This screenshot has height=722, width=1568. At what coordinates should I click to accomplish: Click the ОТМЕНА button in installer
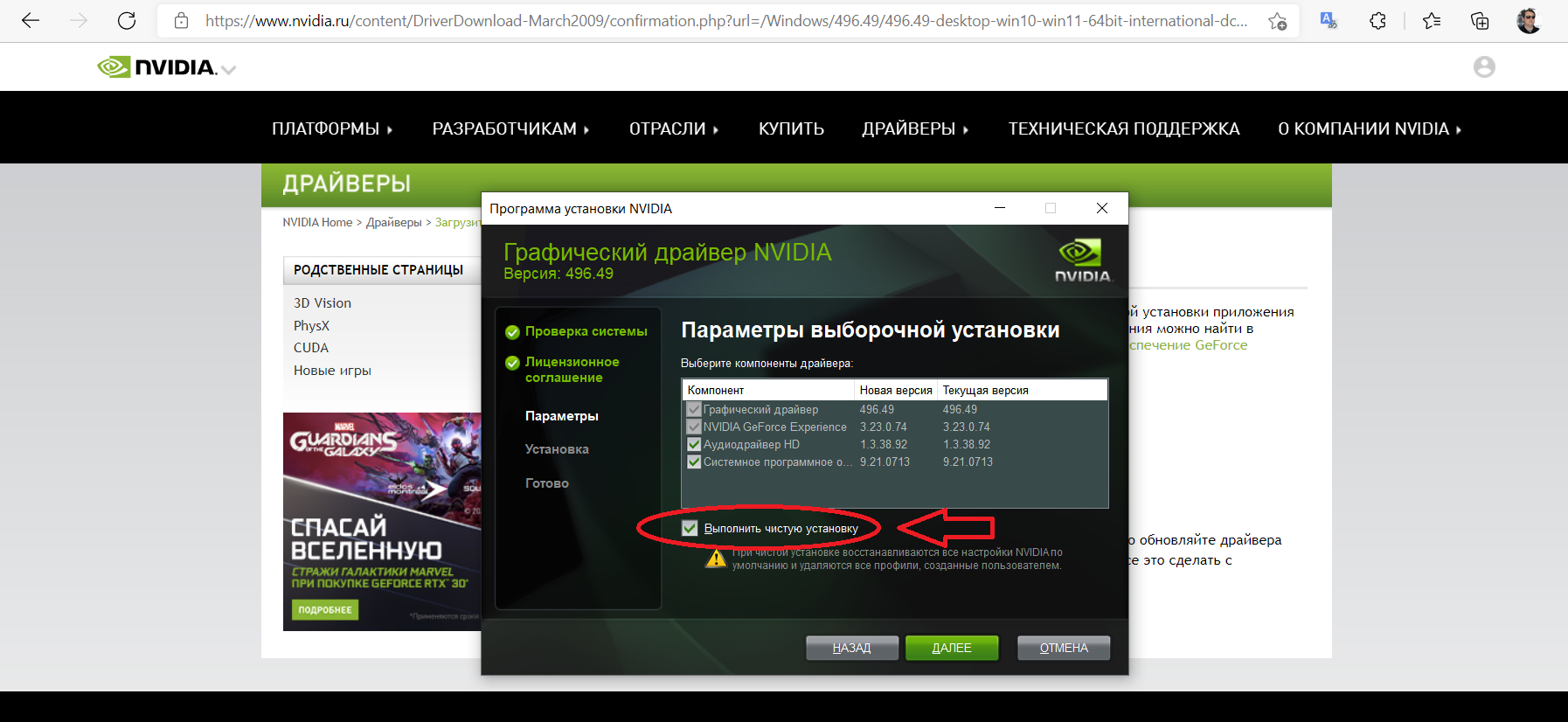(1064, 648)
